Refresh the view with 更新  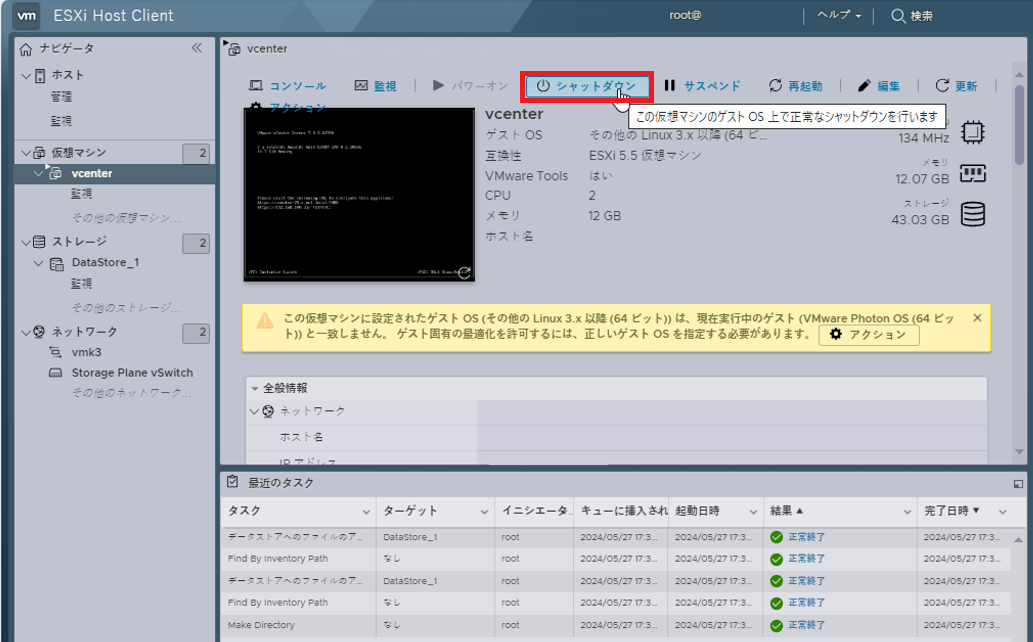956,86
